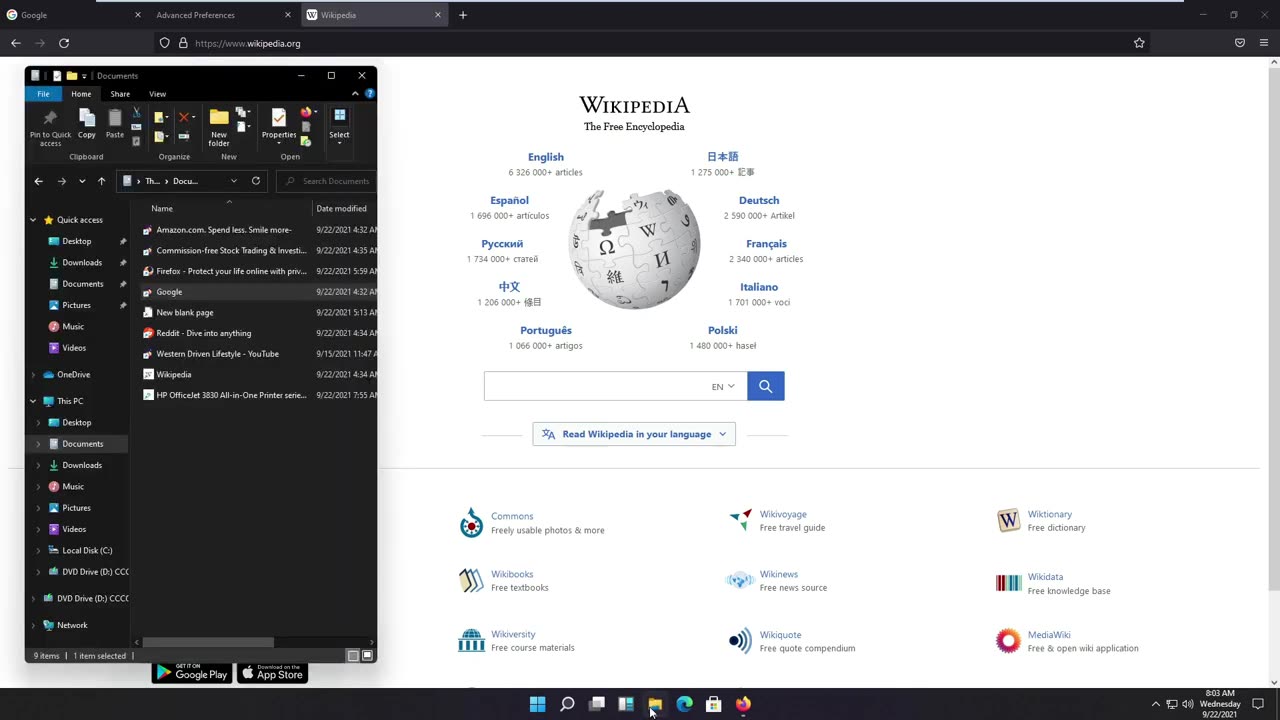This screenshot has width=1280, height=720.
Task: Click the Cut scissors icon
Action: pos(136,112)
